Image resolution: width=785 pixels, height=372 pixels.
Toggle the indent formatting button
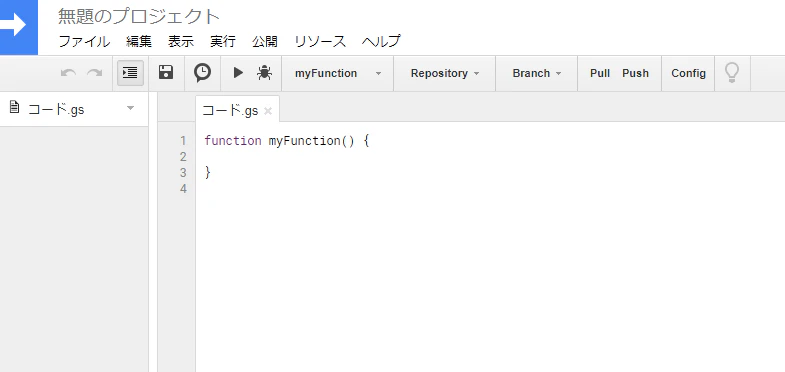pyautogui.click(x=130, y=73)
